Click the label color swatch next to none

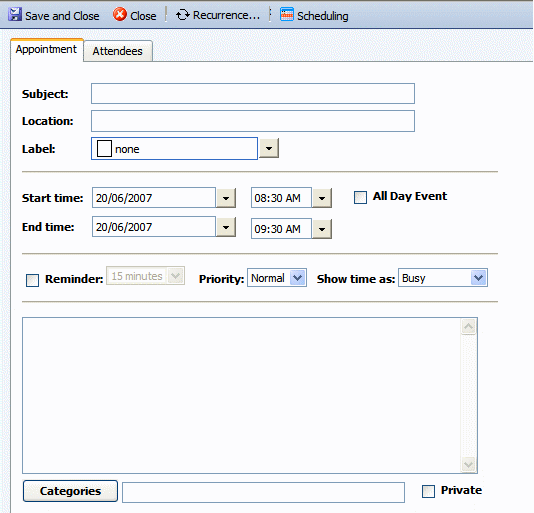104,149
